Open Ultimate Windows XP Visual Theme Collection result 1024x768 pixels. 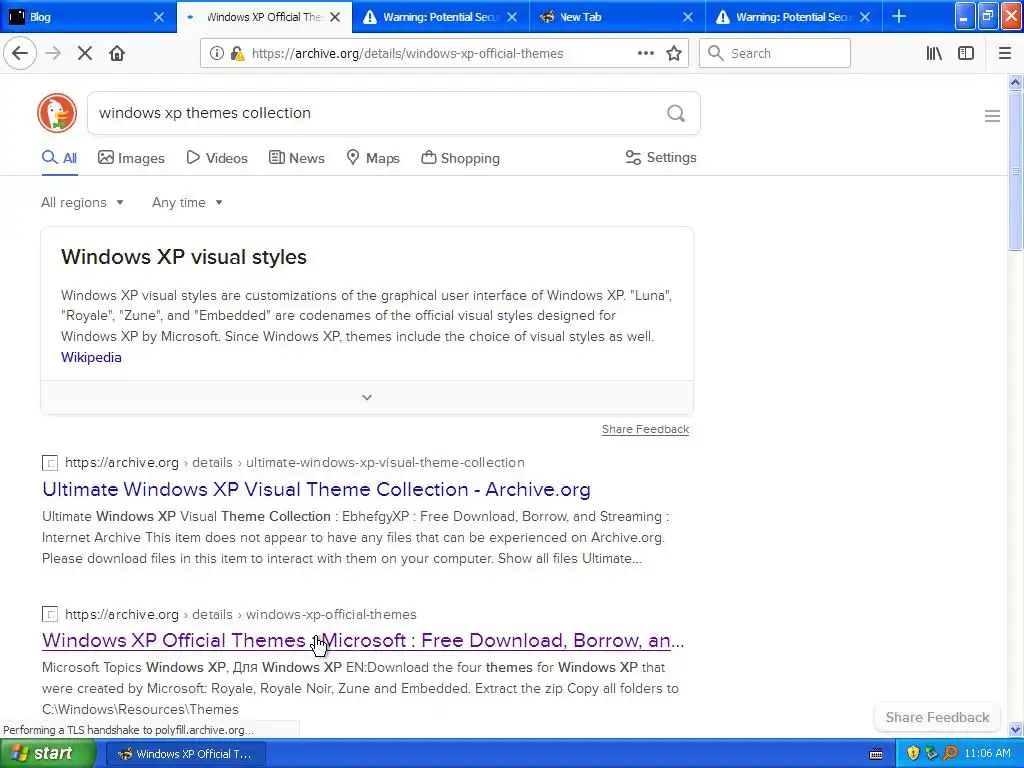316,489
